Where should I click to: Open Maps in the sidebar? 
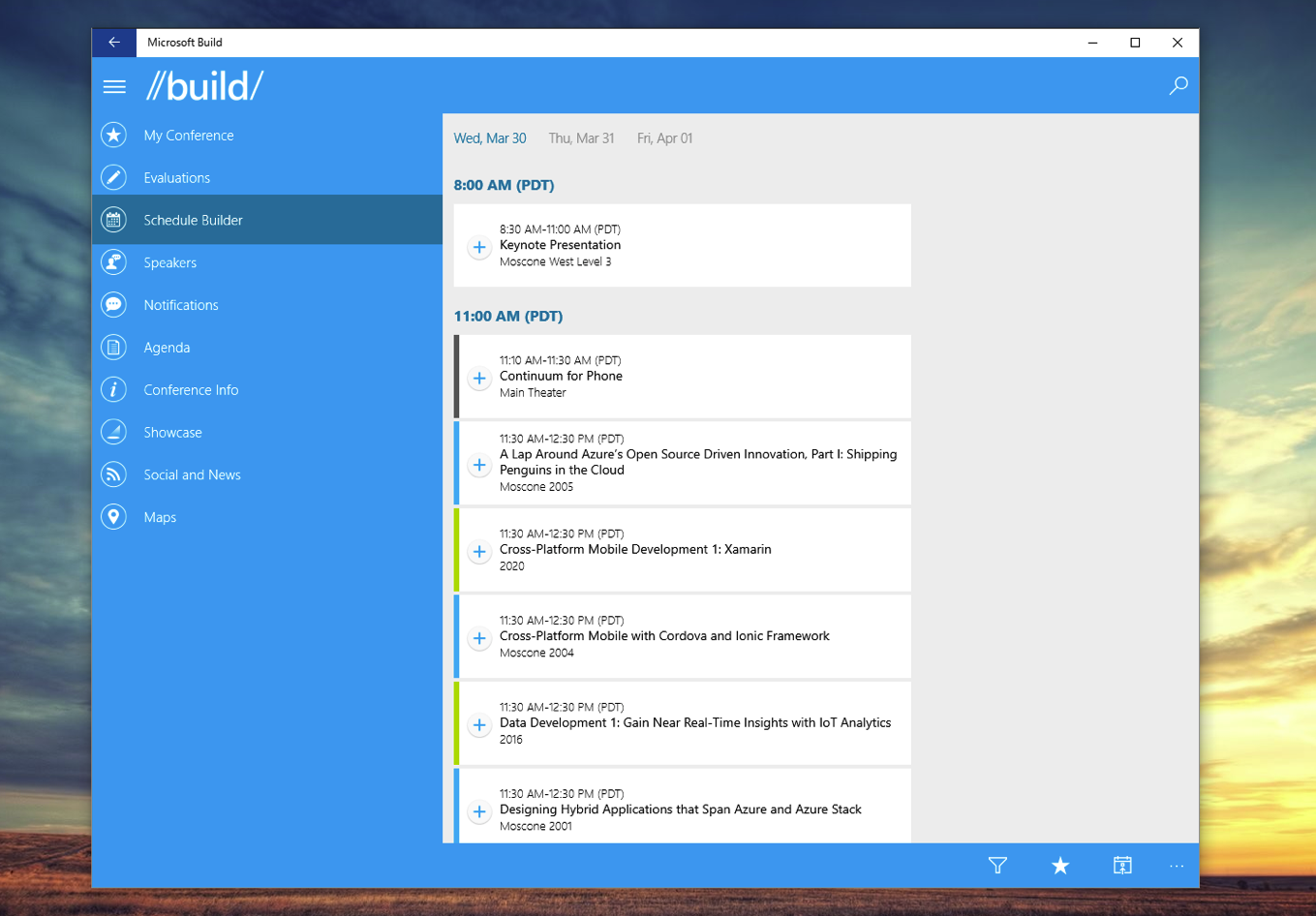pos(267,517)
